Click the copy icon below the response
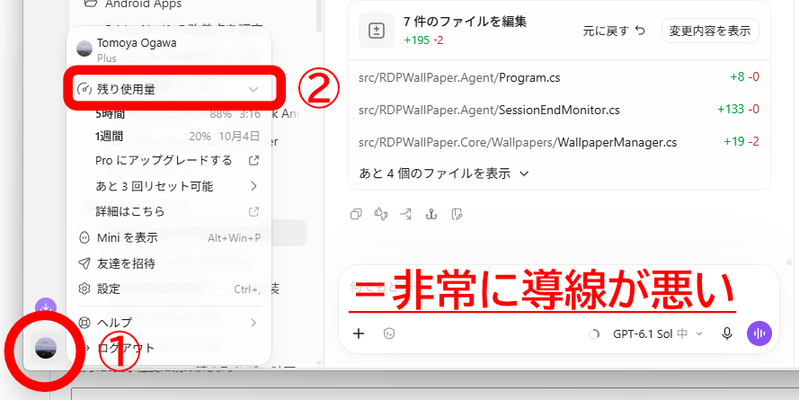The height and width of the screenshot is (400, 799). pyautogui.click(x=356, y=215)
